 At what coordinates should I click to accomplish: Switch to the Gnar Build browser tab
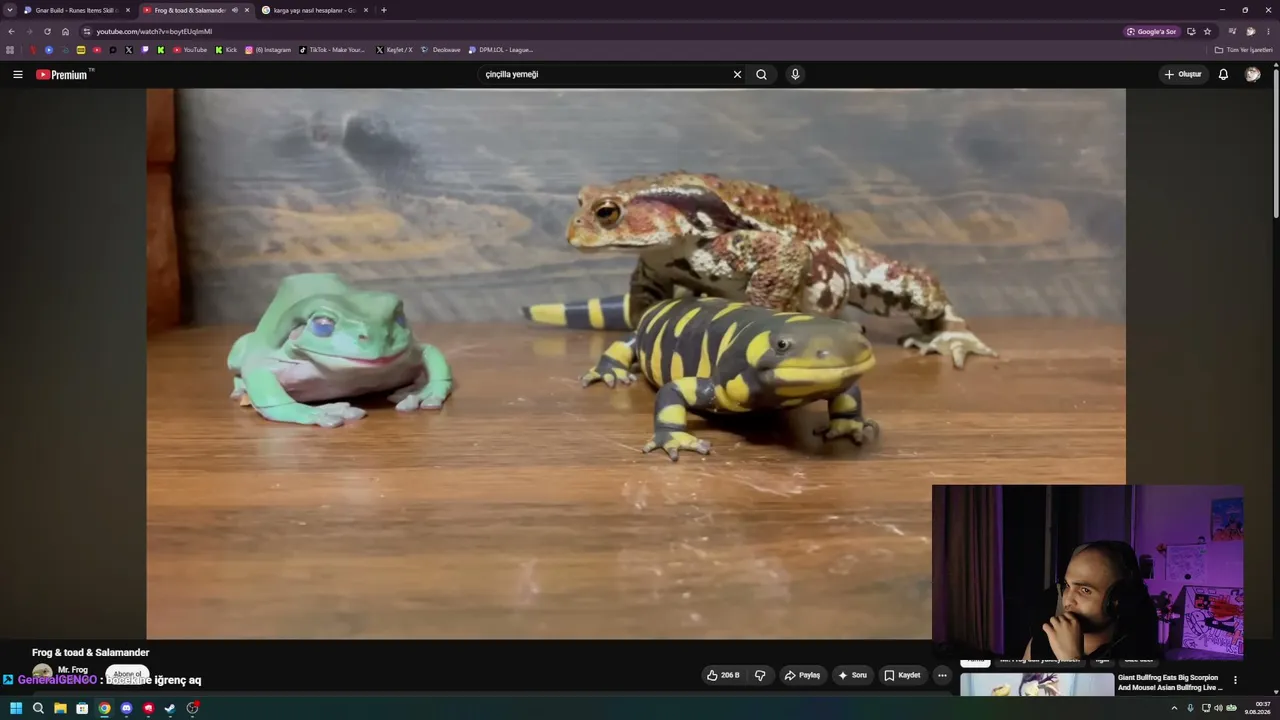point(76,10)
